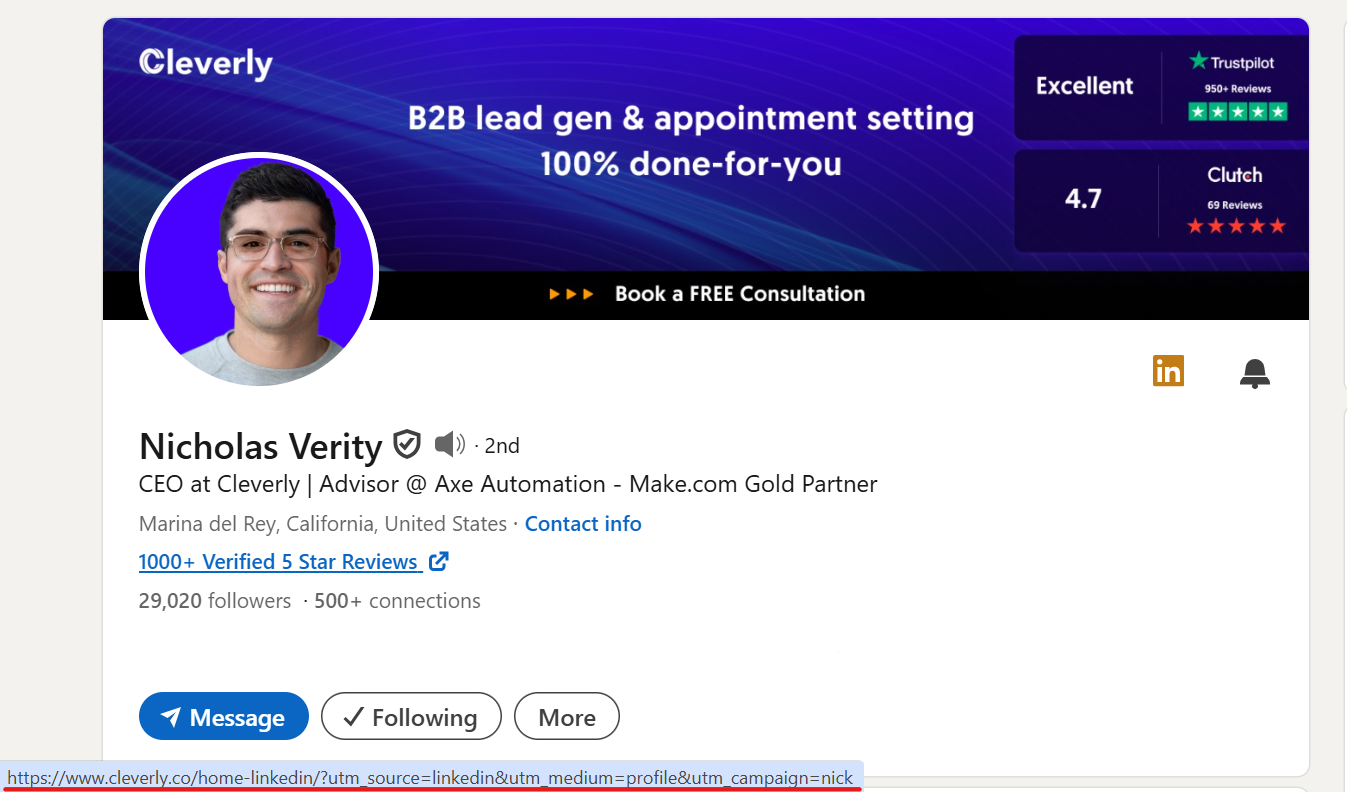Click the 29,020 followers count
The image size is (1347, 792).
click(215, 601)
